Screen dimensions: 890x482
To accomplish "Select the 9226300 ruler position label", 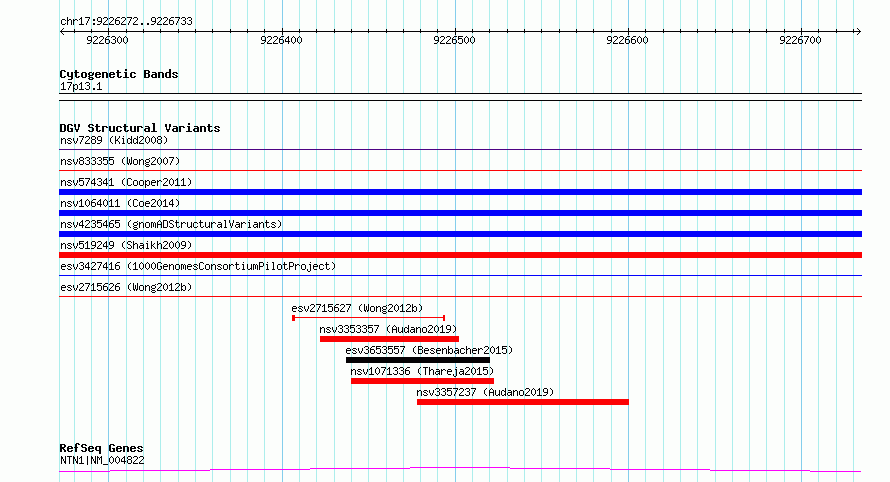I will pos(107,40).
